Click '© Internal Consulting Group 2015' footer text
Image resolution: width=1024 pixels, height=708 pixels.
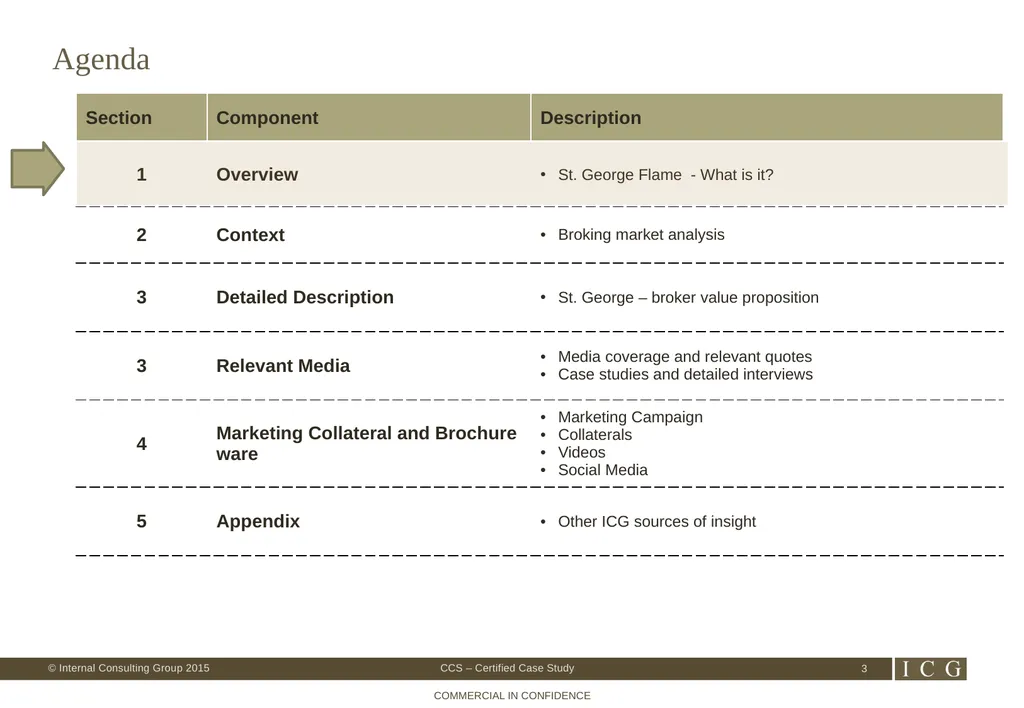[129, 668]
